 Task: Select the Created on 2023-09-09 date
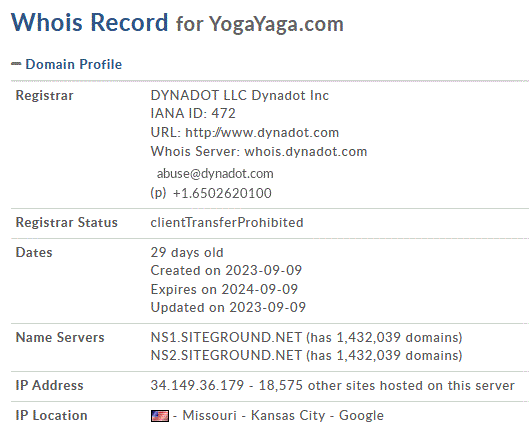click(x=226, y=270)
